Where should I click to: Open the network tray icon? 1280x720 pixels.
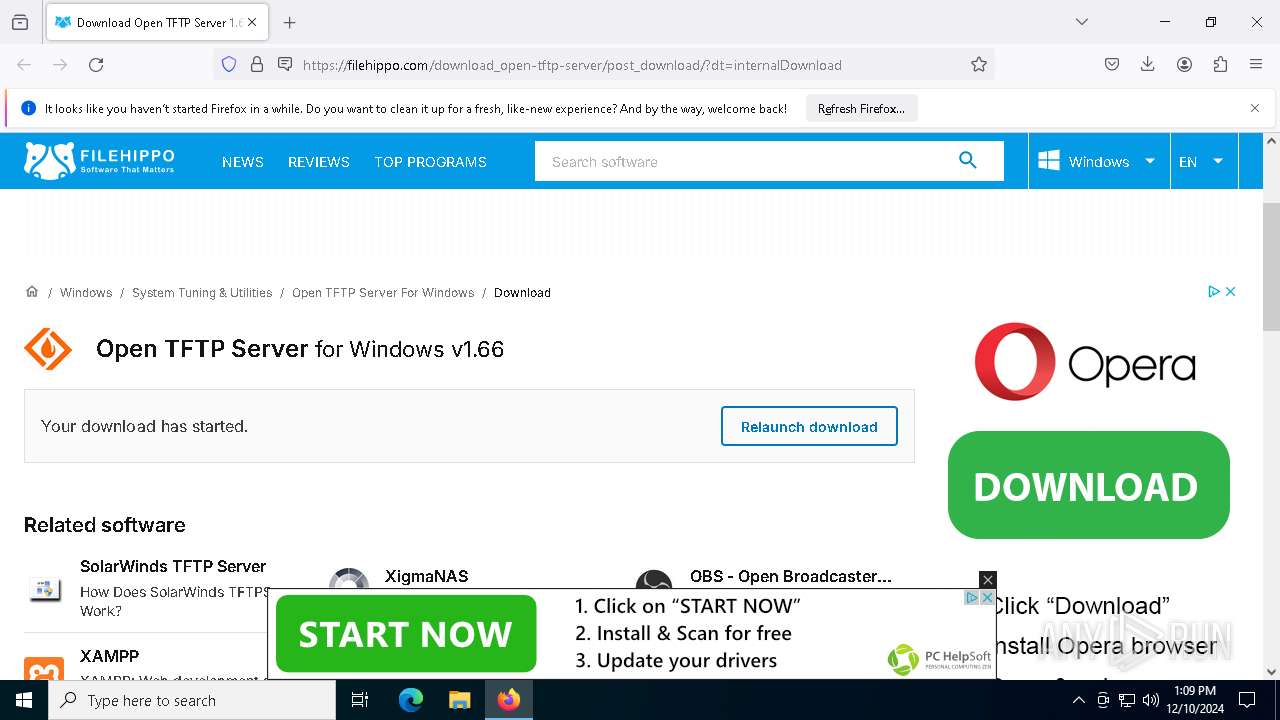click(1127, 700)
